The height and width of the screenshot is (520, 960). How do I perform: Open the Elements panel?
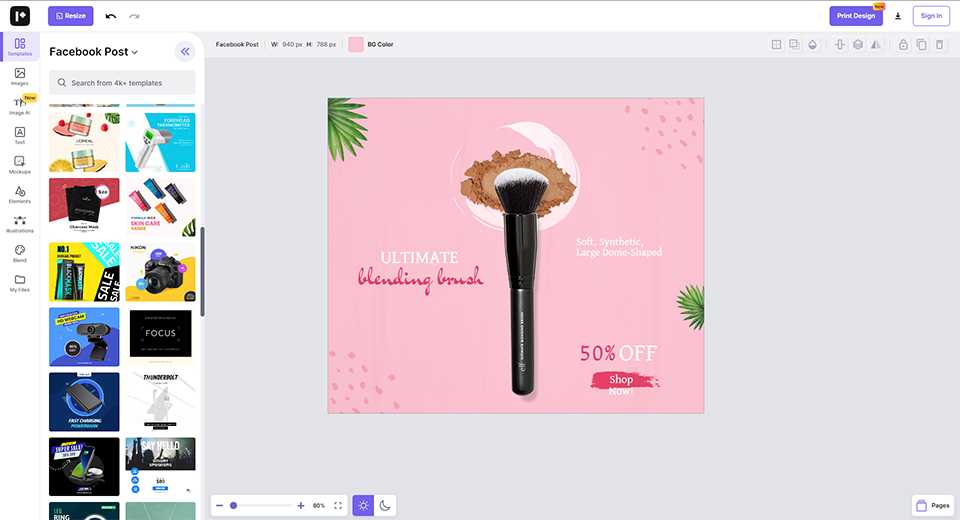[20, 194]
